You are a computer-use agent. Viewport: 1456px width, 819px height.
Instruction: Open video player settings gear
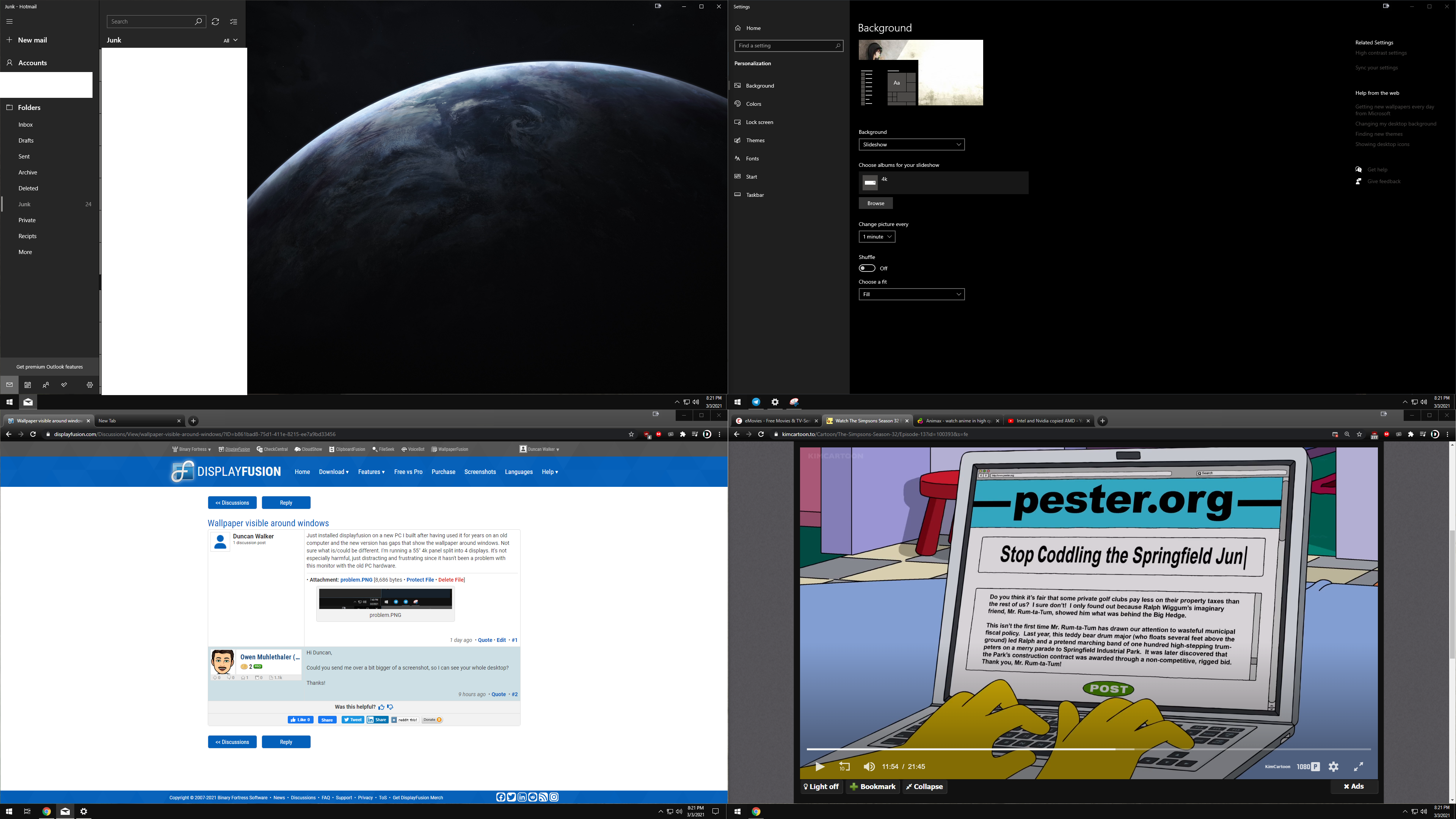(1334, 766)
